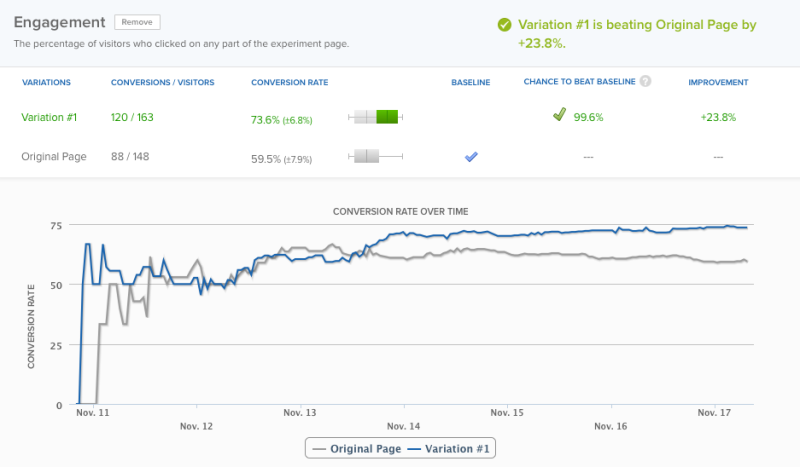Click the +23.8% improvement value
This screenshot has width=800, height=467.
click(718, 117)
